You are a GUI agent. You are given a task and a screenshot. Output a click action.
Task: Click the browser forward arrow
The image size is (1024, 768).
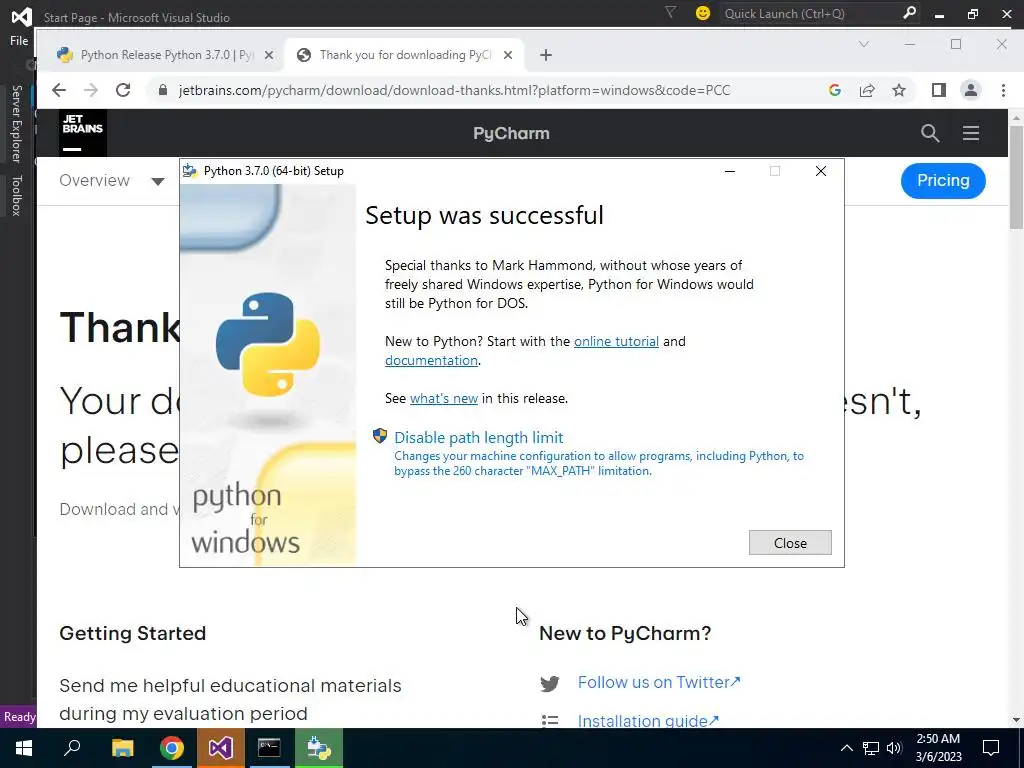coord(91,90)
